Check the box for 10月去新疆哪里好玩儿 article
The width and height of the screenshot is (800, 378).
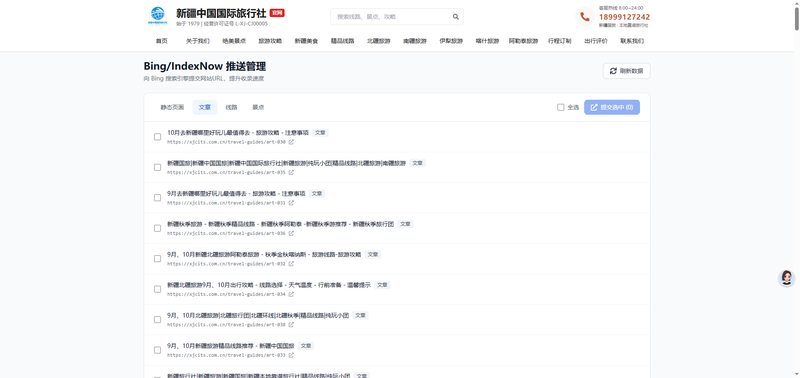click(158, 137)
